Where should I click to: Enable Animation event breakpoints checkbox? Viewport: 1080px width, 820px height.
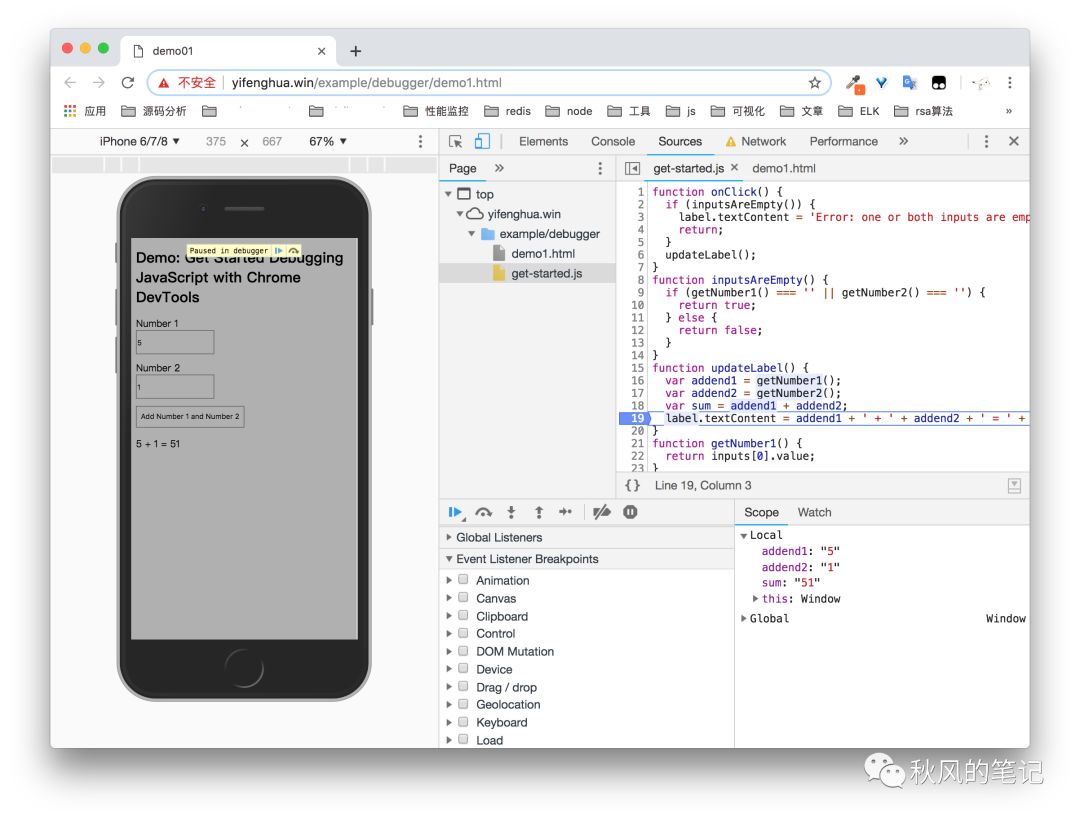tap(464, 580)
